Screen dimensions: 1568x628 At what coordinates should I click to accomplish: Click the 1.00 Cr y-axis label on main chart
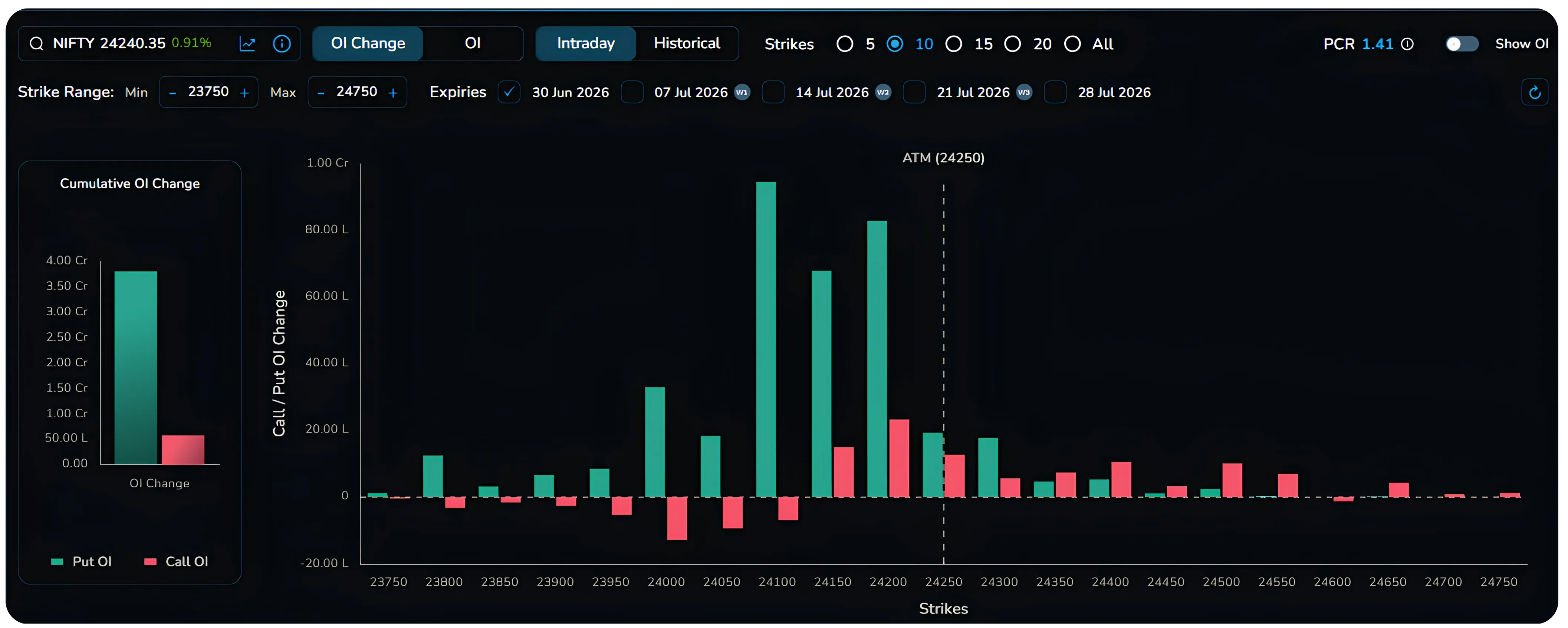coord(328,162)
